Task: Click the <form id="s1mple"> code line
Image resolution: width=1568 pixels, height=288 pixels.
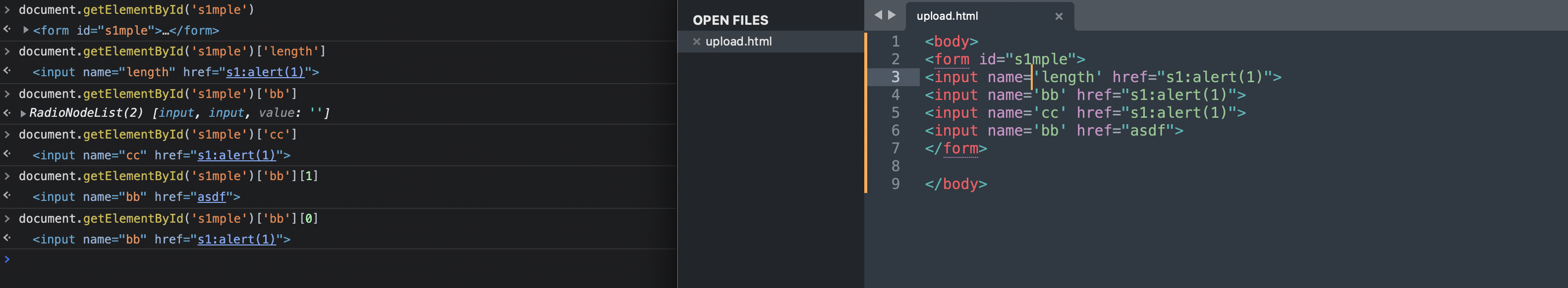Action: [1005, 59]
